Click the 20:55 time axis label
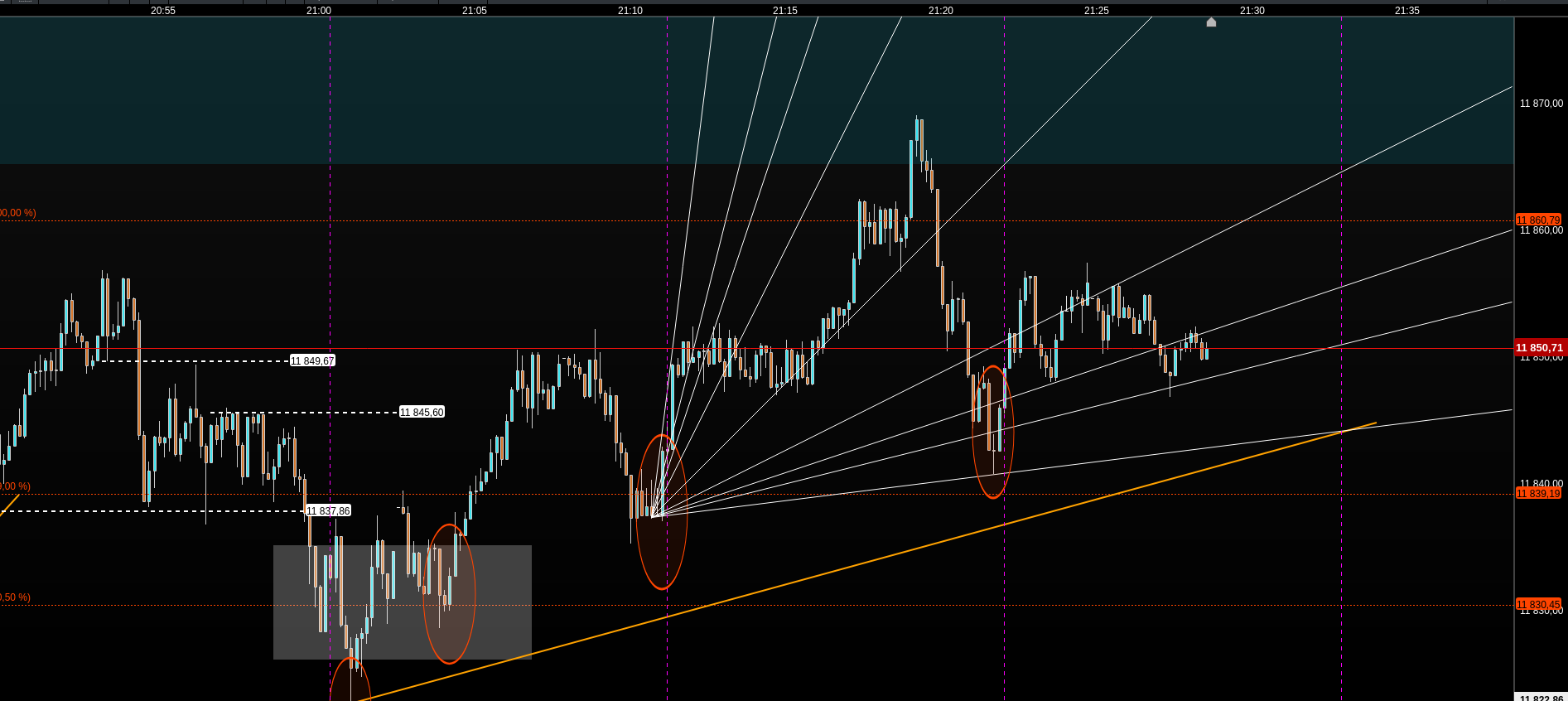 (x=163, y=11)
